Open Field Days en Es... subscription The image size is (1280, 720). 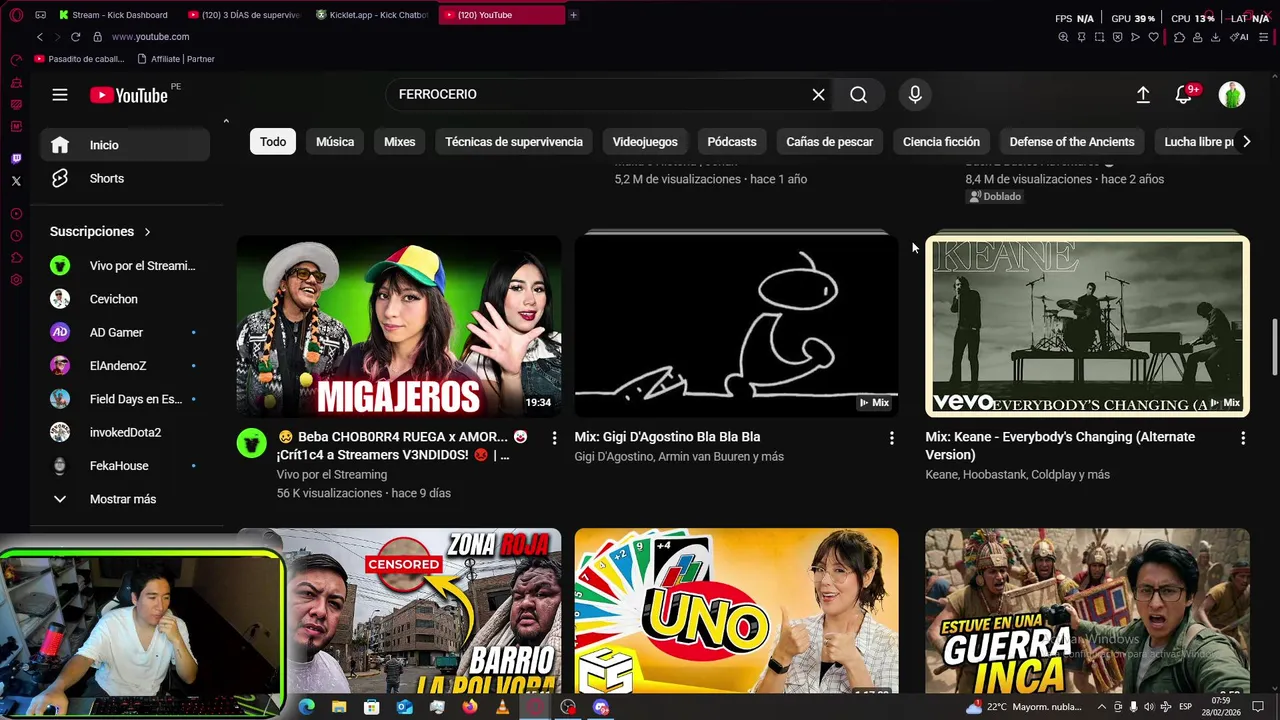click(125, 399)
